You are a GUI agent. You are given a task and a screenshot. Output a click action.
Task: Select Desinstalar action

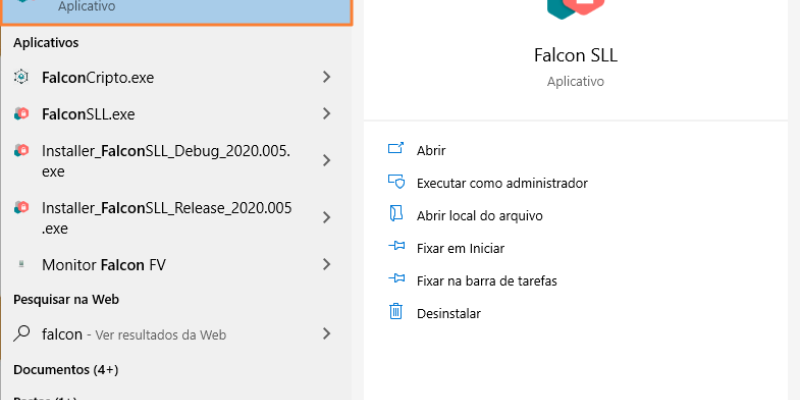tap(448, 313)
